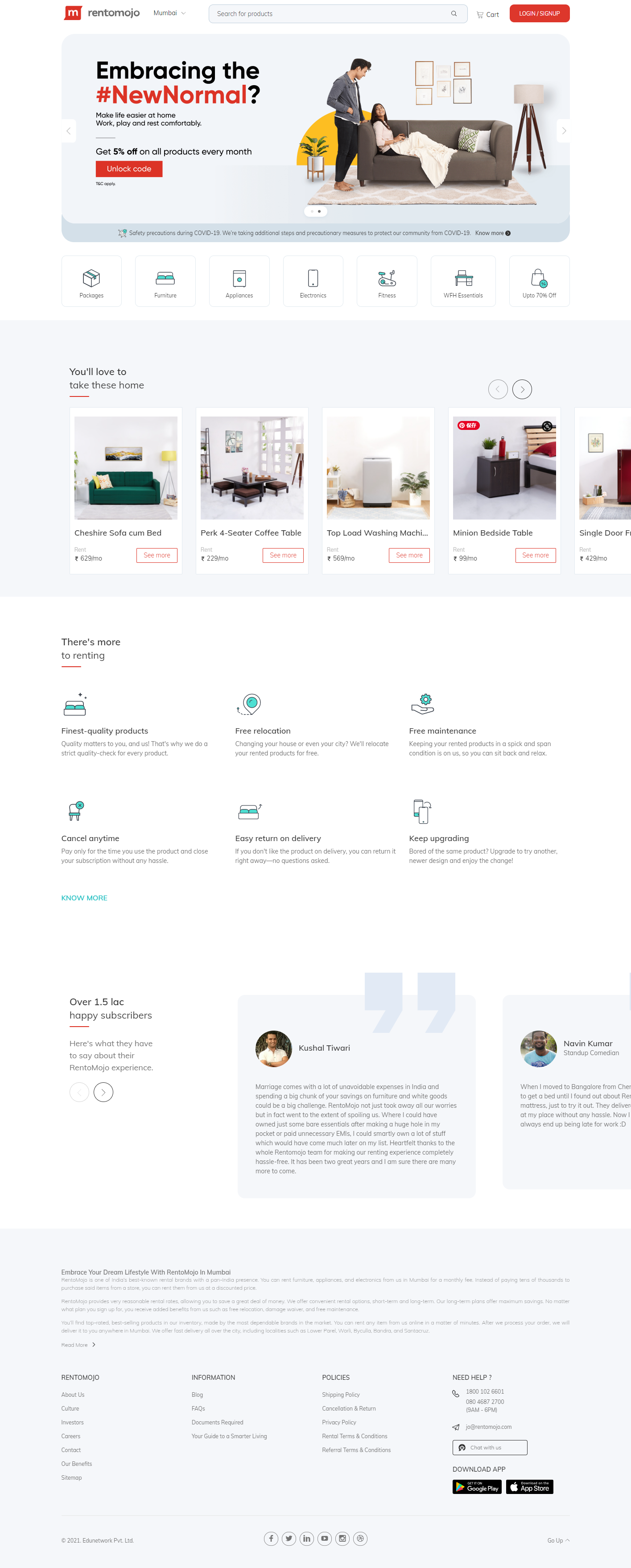Image resolution: width=631 pixels, height=1568 pixels.
Task: Click visual search icon on bedside table image
Action: coord(547,426)
